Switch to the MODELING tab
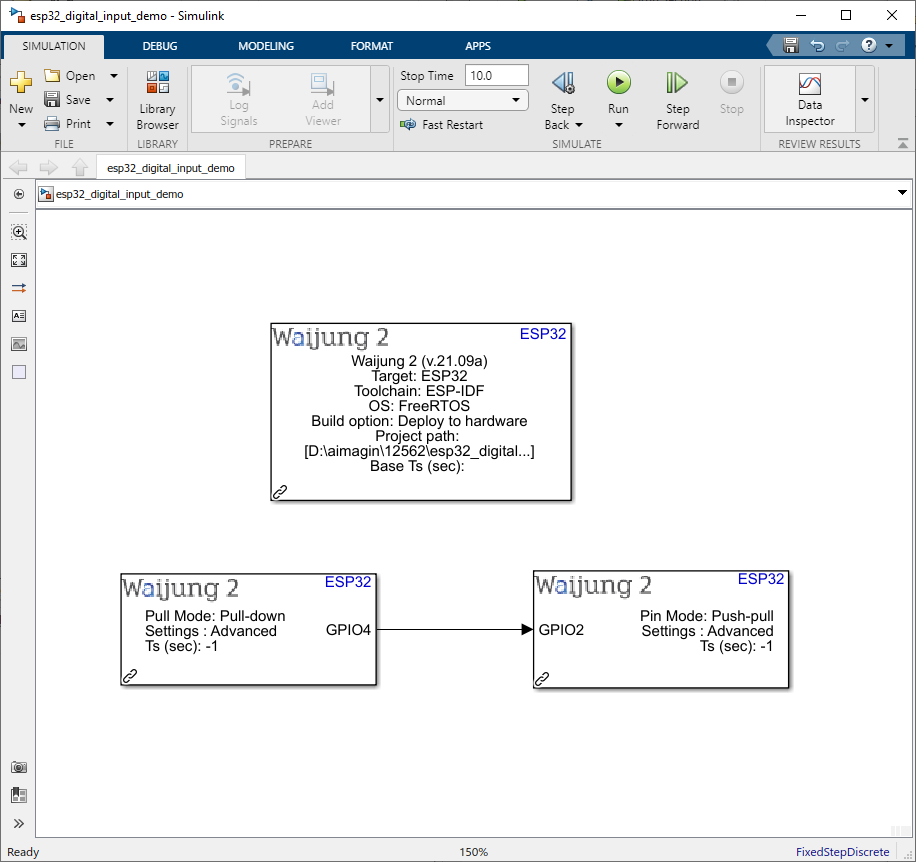 click(x=266, y=46)
